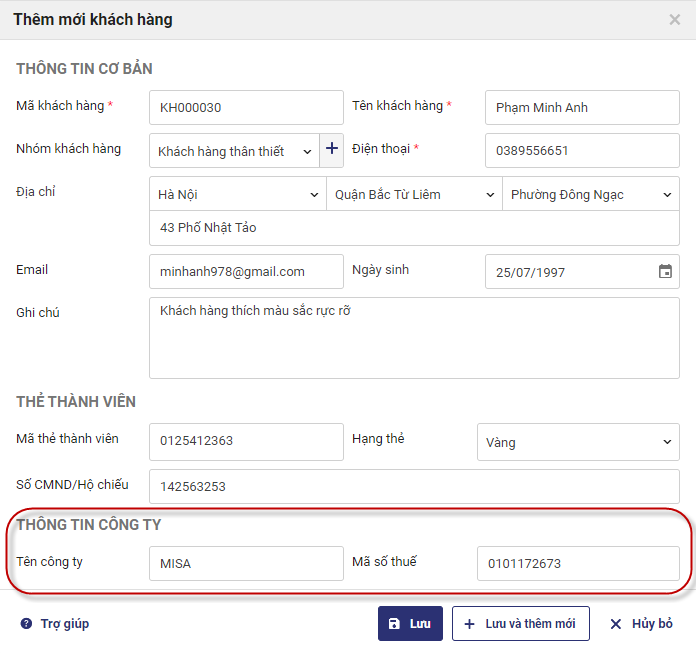The image size is (696, 653).
Task: Focus the Điện thoại phone field
Action: (x=581, y=151)
